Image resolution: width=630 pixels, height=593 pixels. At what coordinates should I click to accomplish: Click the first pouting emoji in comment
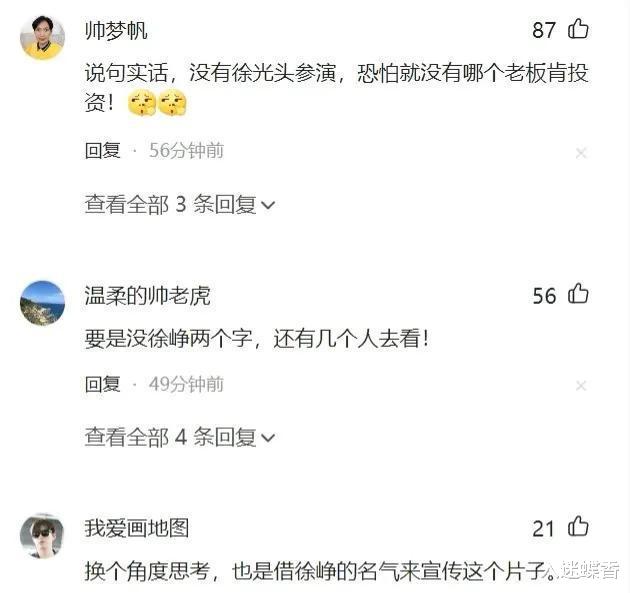pos(141,103)
